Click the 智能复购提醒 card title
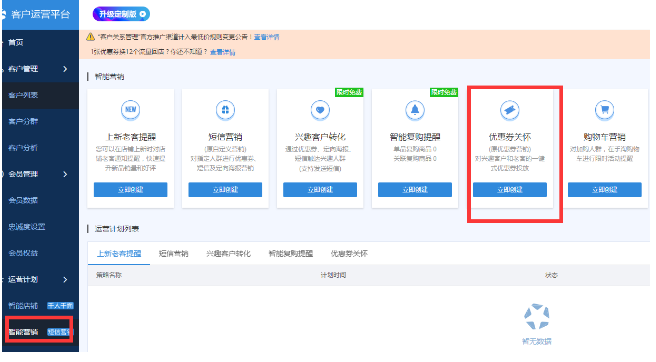The image size is (656, 362). pyautogui.click(x=415, y=137)
